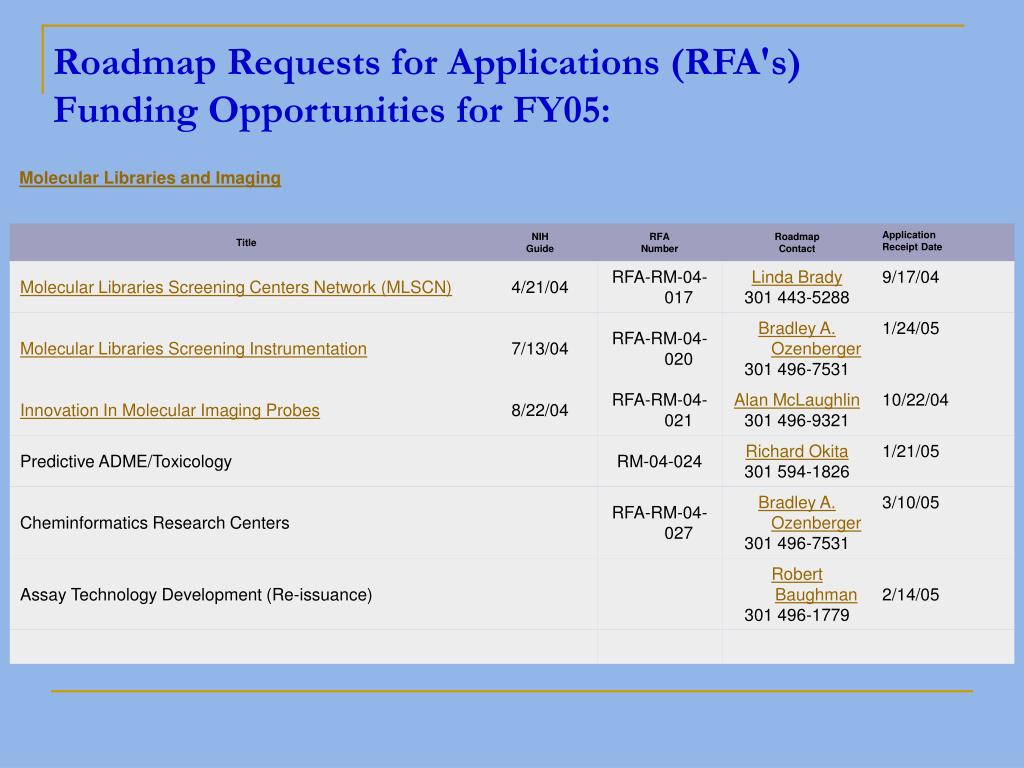Screen dimensions: 1024x768
Task: Select the Roadmap Contact column header
Action: tap(797, 242)
